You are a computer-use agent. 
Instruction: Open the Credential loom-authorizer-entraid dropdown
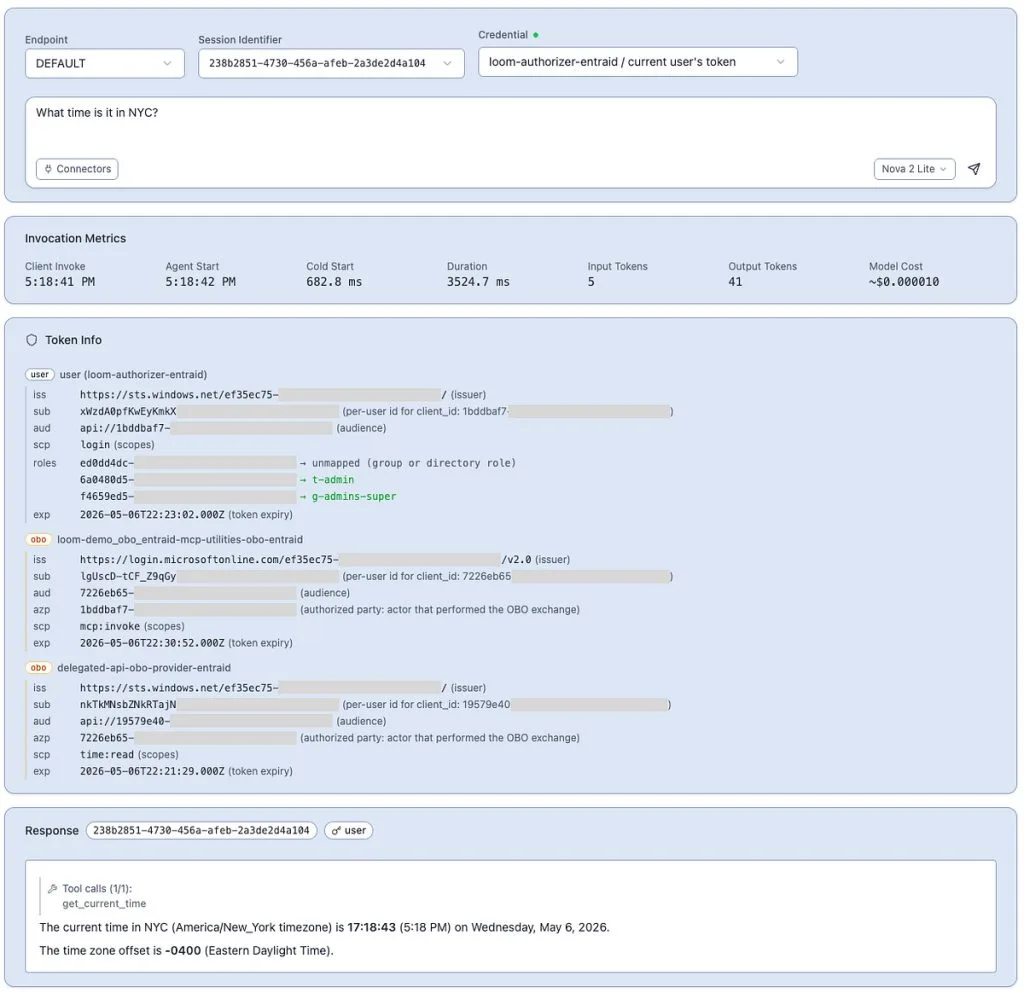coord(637,62)
